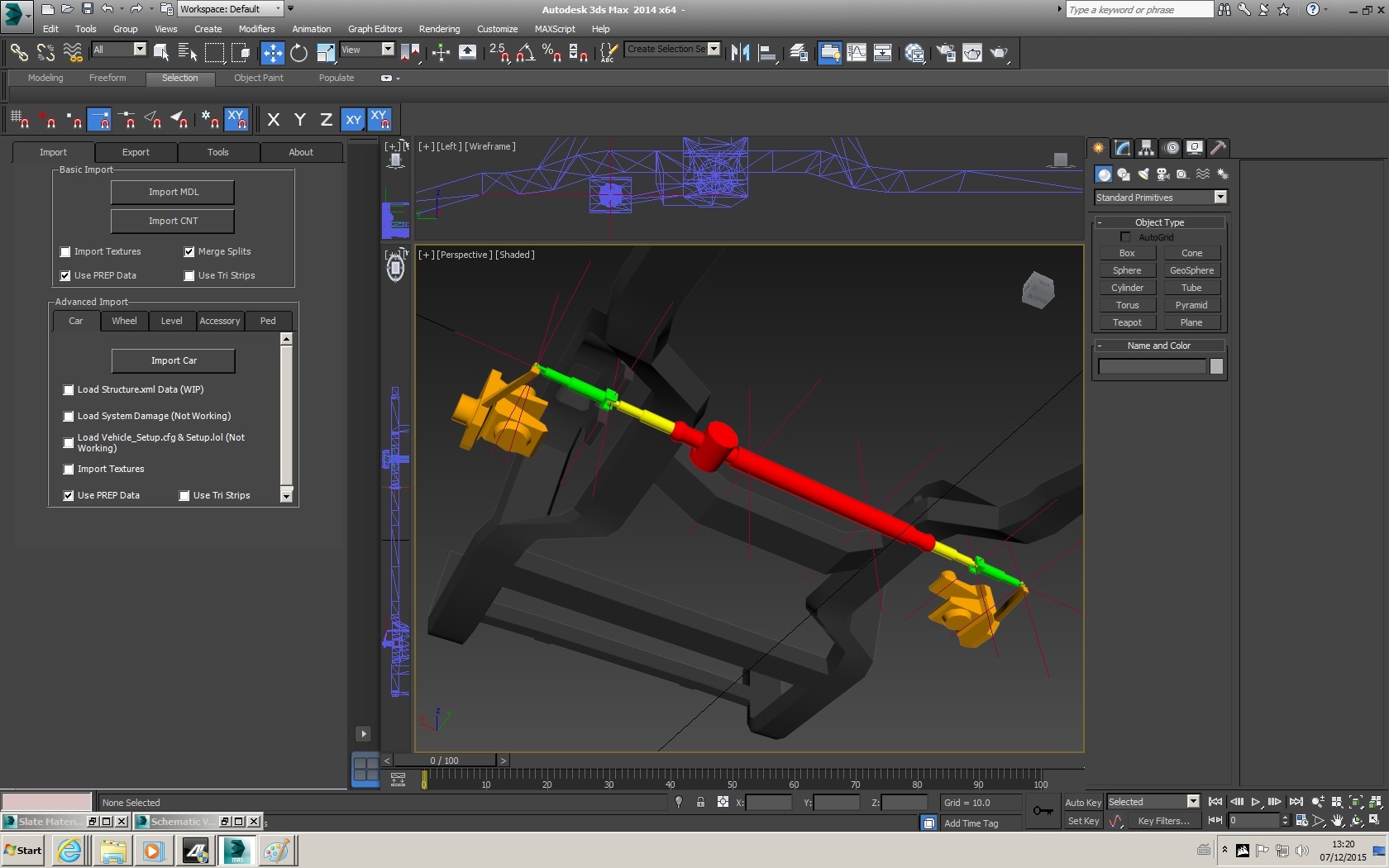Select the Select and Move tool
1389x868 pixels.
pyautogui.click(x=272, y=53)
